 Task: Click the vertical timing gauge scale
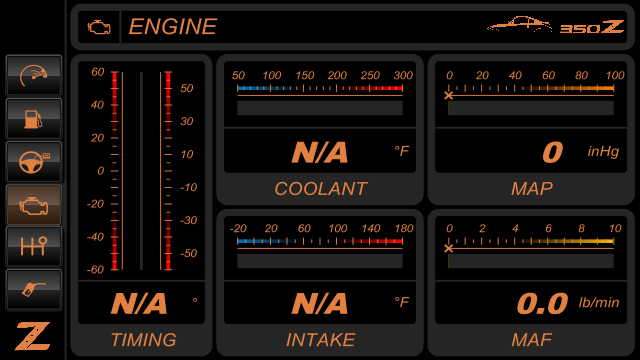(x=141, y=171)
